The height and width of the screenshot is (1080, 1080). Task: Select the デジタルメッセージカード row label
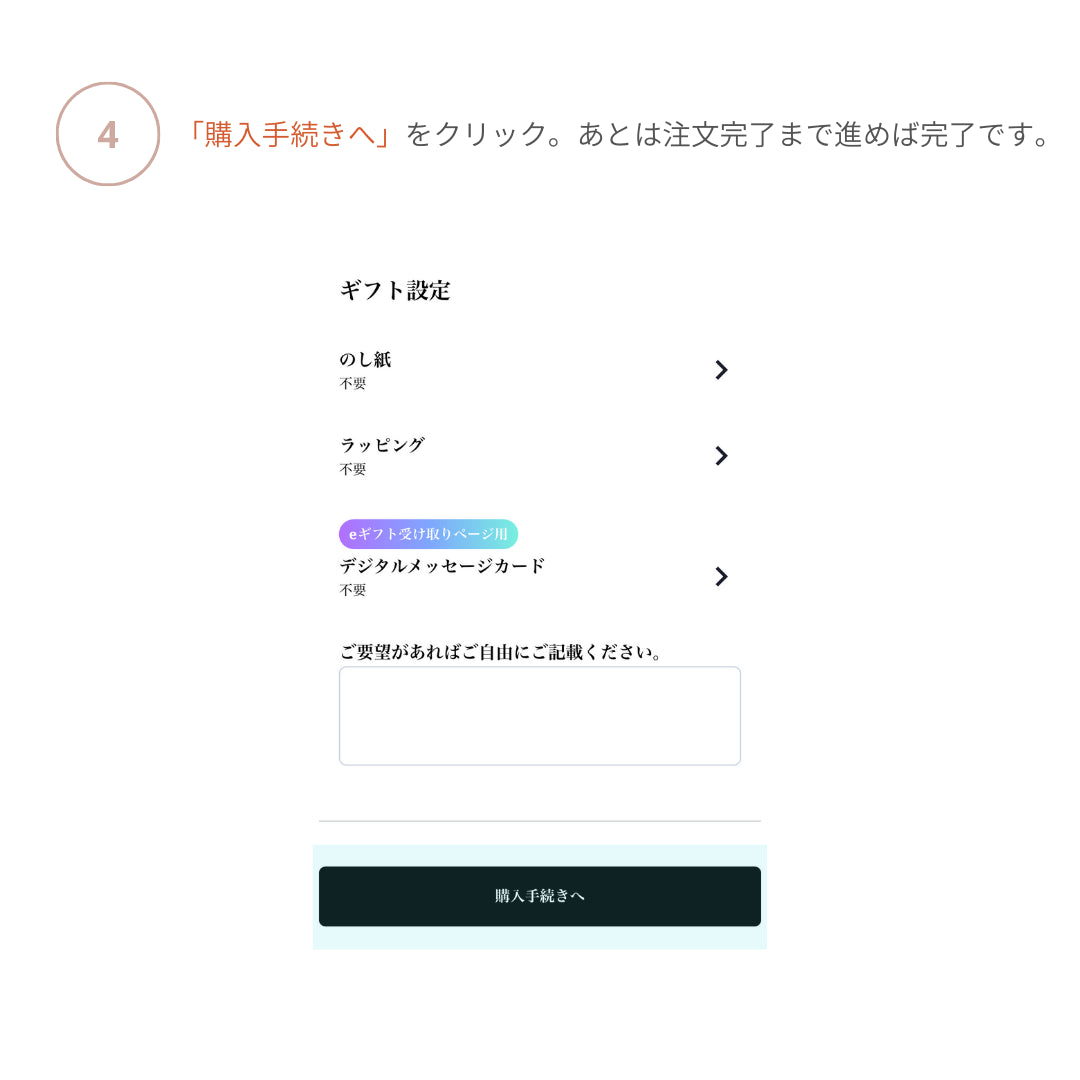pyautogui.click(x=442, y=566)
